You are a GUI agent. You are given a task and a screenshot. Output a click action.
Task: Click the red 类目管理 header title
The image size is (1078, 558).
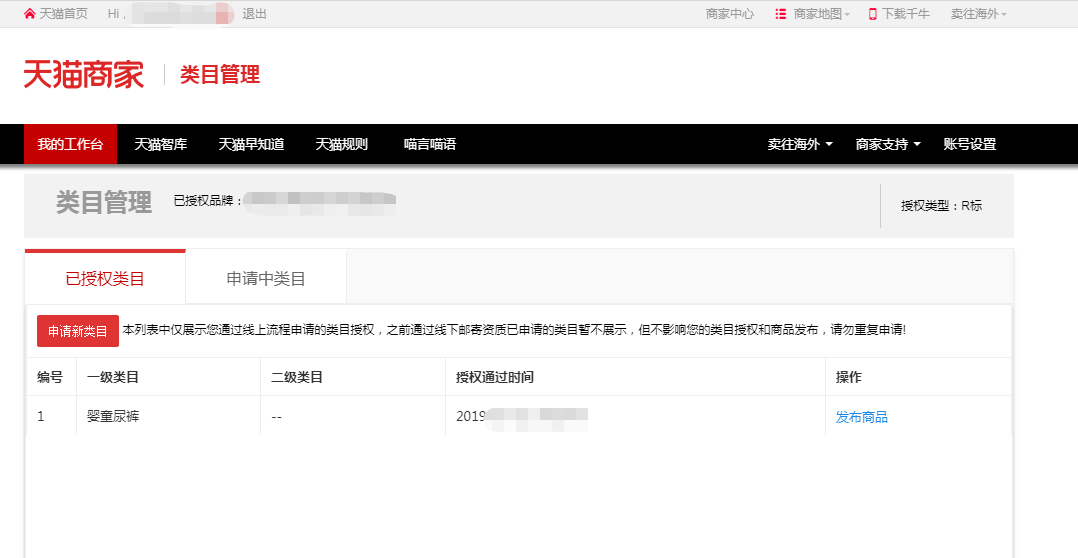220,74
